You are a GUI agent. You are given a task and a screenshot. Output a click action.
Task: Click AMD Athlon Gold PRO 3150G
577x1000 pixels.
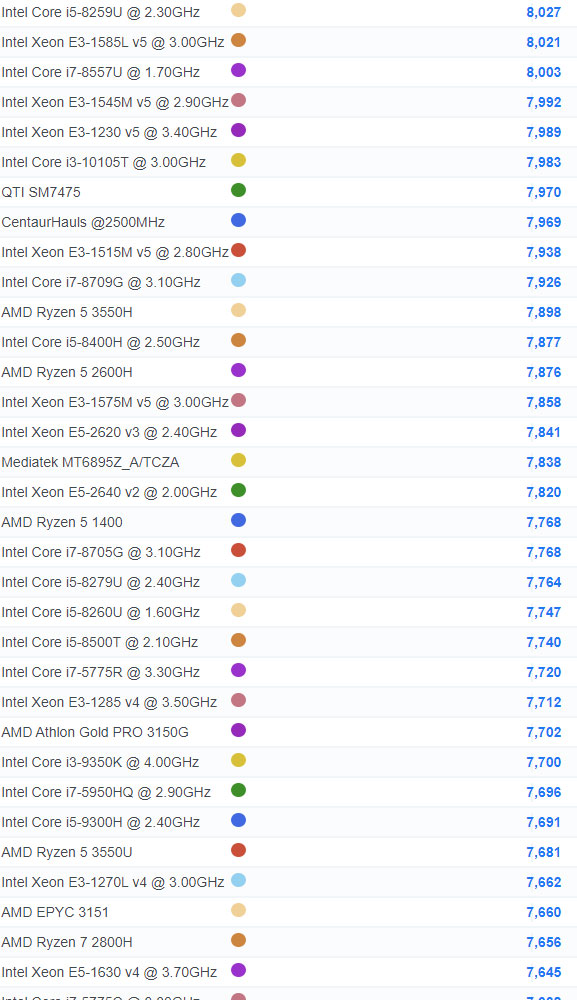point(95,732)
